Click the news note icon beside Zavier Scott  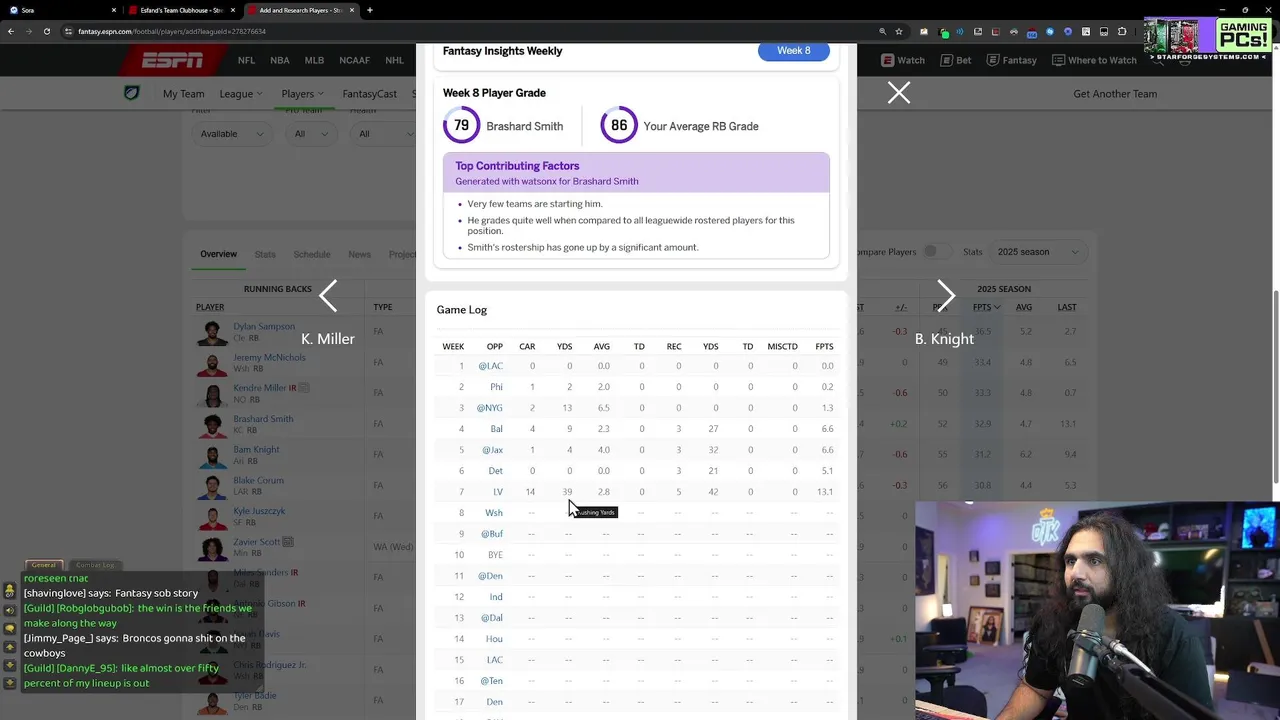[x=288, y=542]
